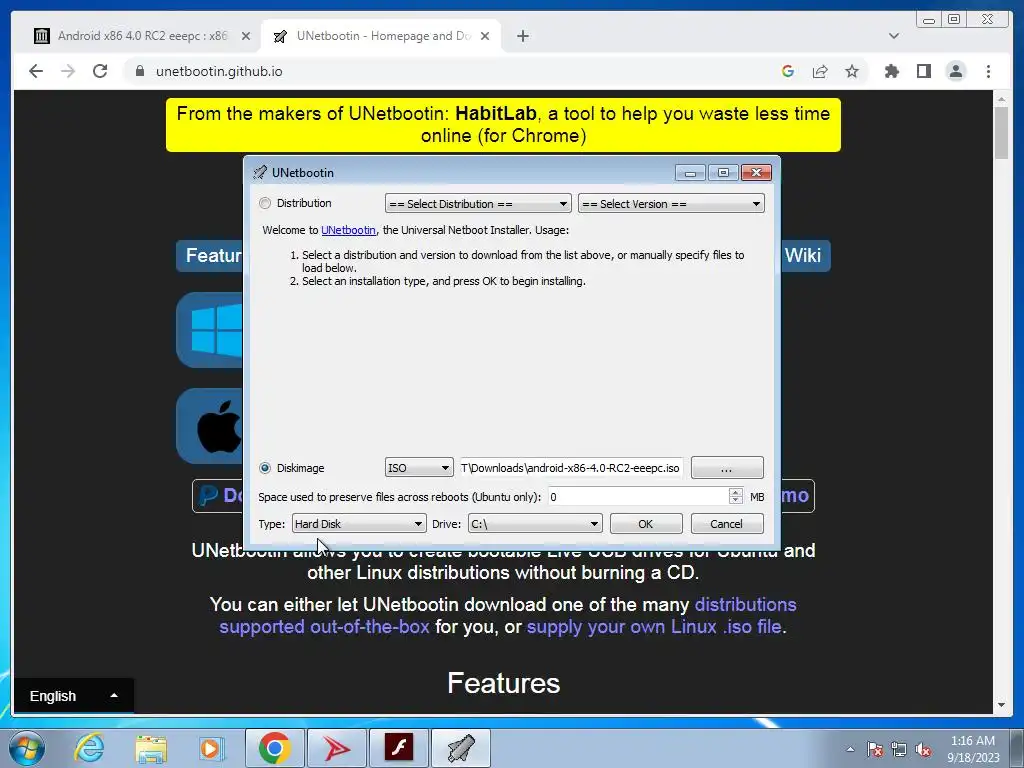Click the Windows download logo button
The width and height of the screenshot is (1024, 768).
coord(210,330)
